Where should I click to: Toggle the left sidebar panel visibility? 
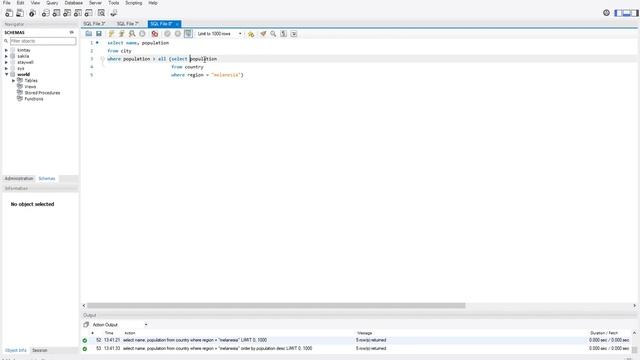(x=619, y=13)
